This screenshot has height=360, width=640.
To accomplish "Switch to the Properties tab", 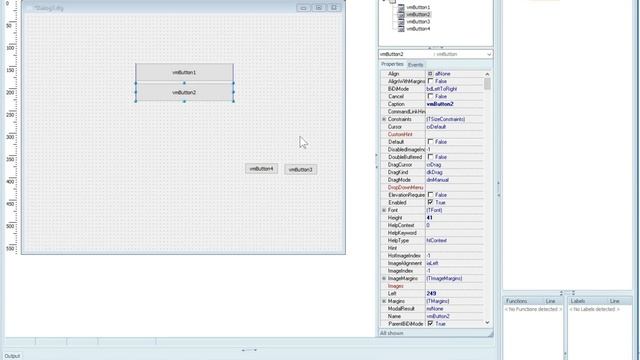I will 392,64.
